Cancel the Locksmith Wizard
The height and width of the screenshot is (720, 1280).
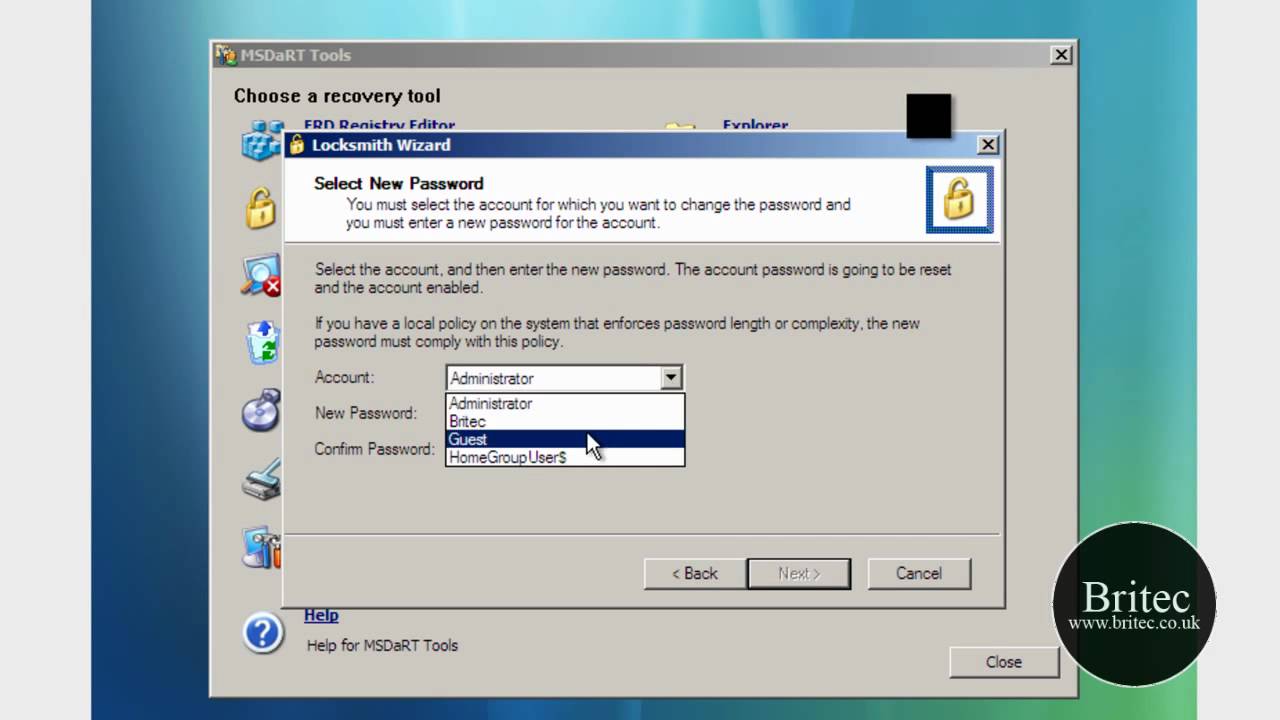pyautogui.click(x=919, y=573)
